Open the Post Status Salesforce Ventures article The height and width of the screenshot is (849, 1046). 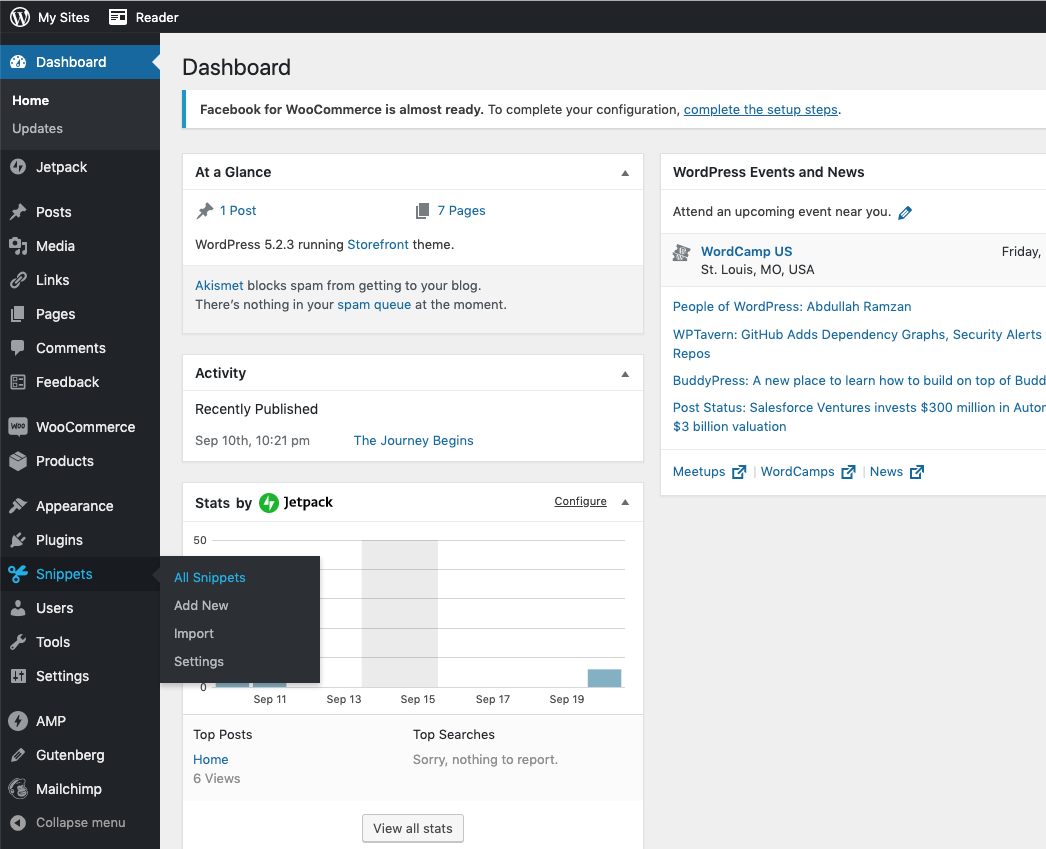click(x=859, y=417)
